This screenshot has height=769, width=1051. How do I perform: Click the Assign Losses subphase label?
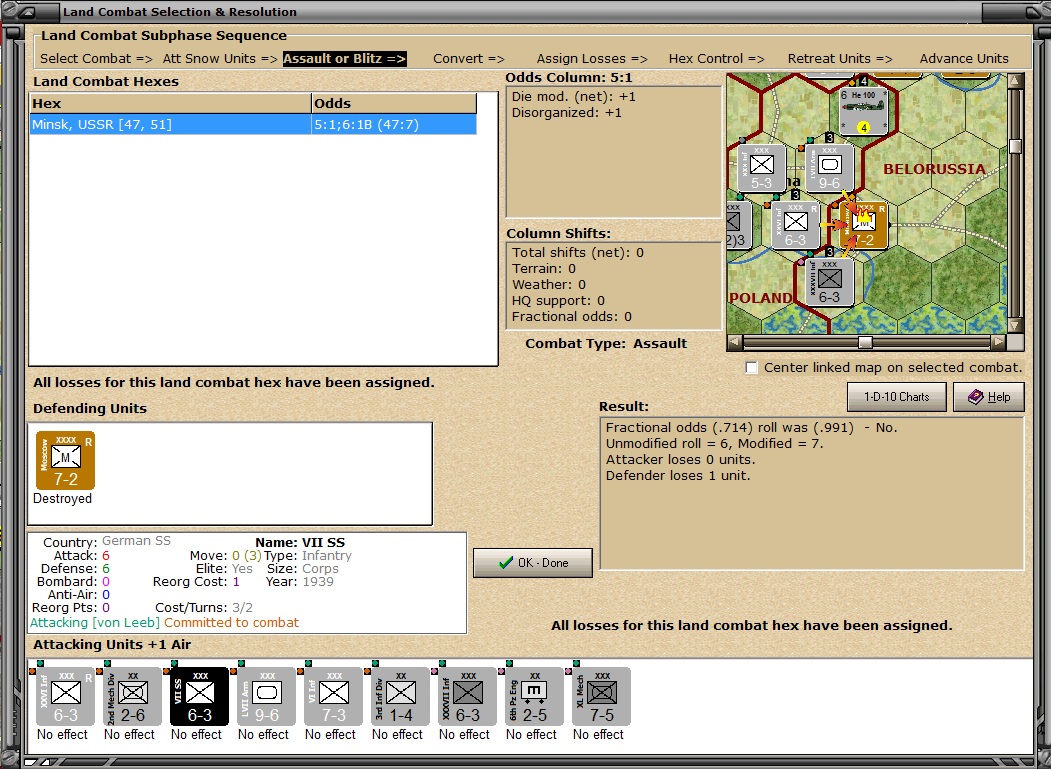[x=592, y=58]
